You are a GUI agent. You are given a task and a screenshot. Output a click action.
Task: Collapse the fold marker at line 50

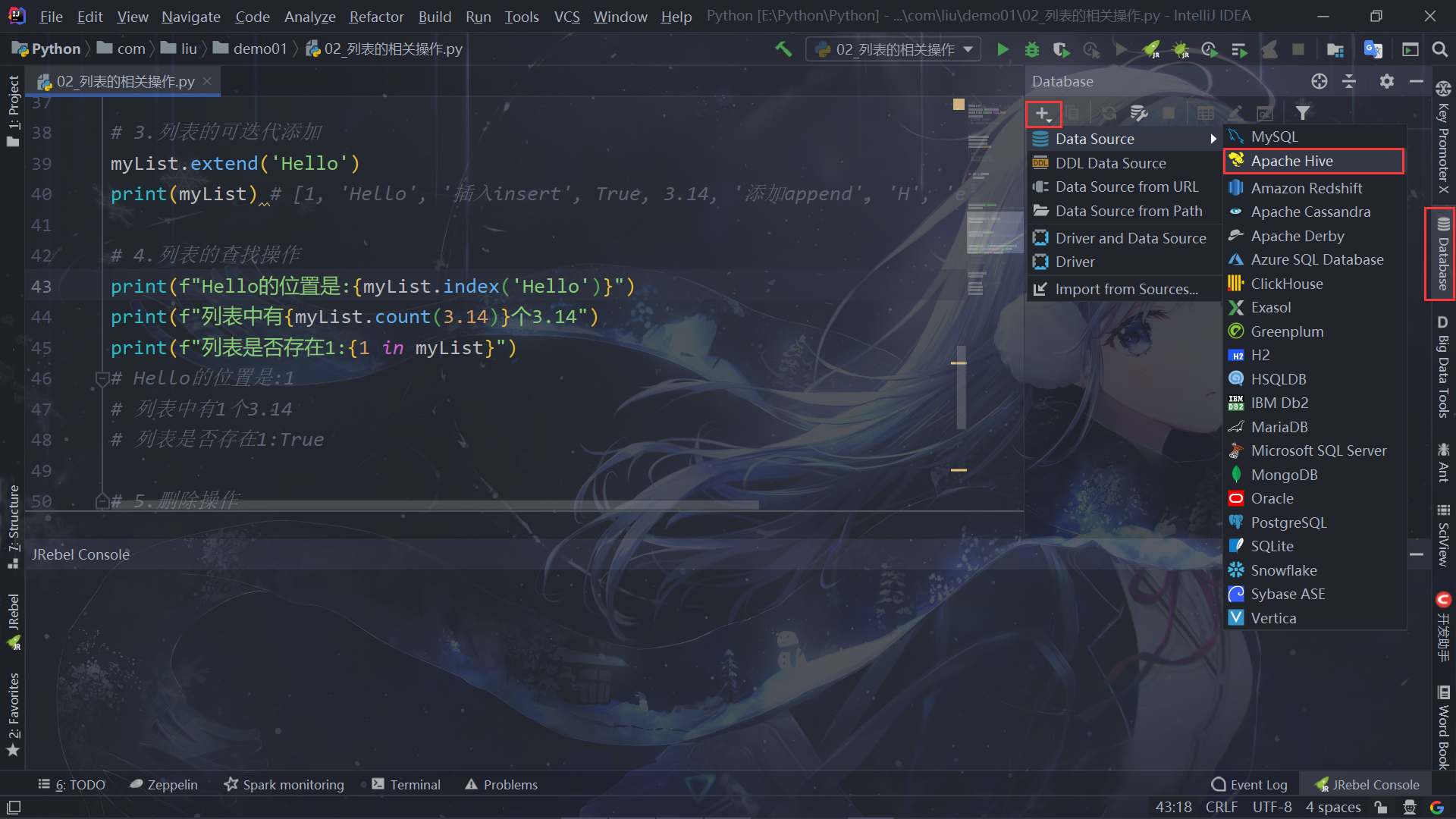click(x=102, y=500)
